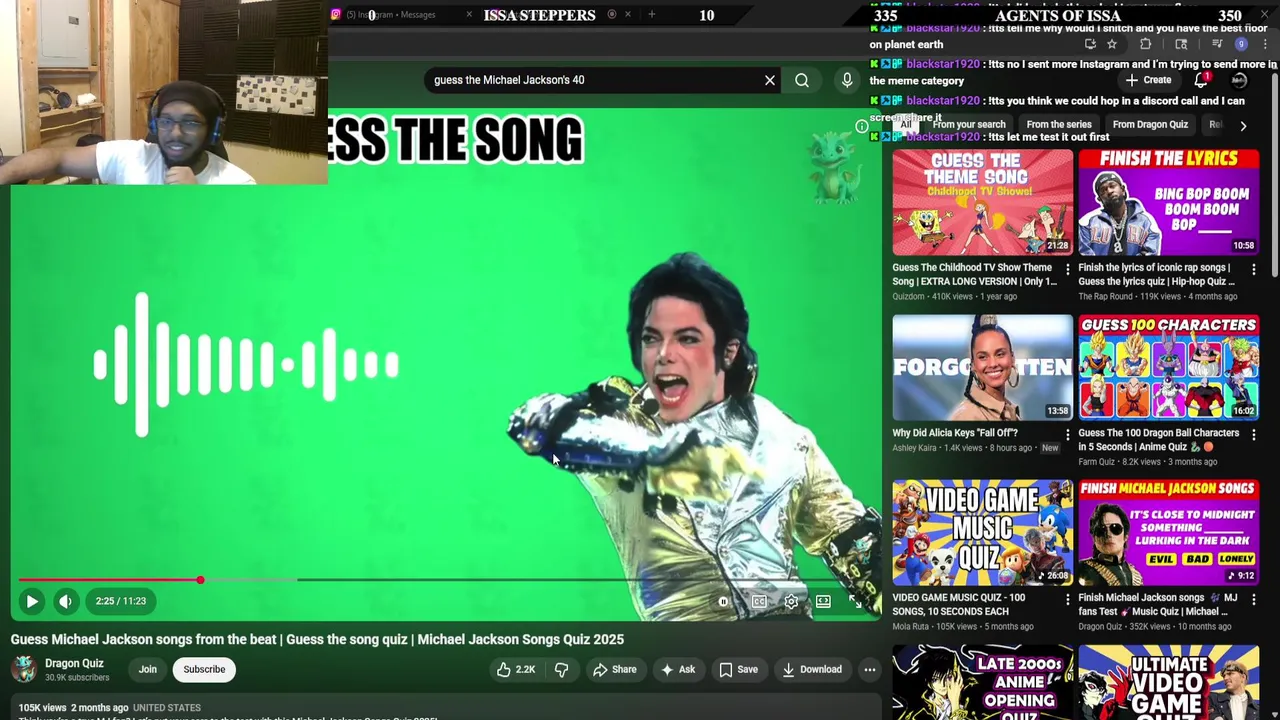Open Guess The Theme Song thumbnail
This screenshot has width=1280, height=720.
click(x=982, y=203)
